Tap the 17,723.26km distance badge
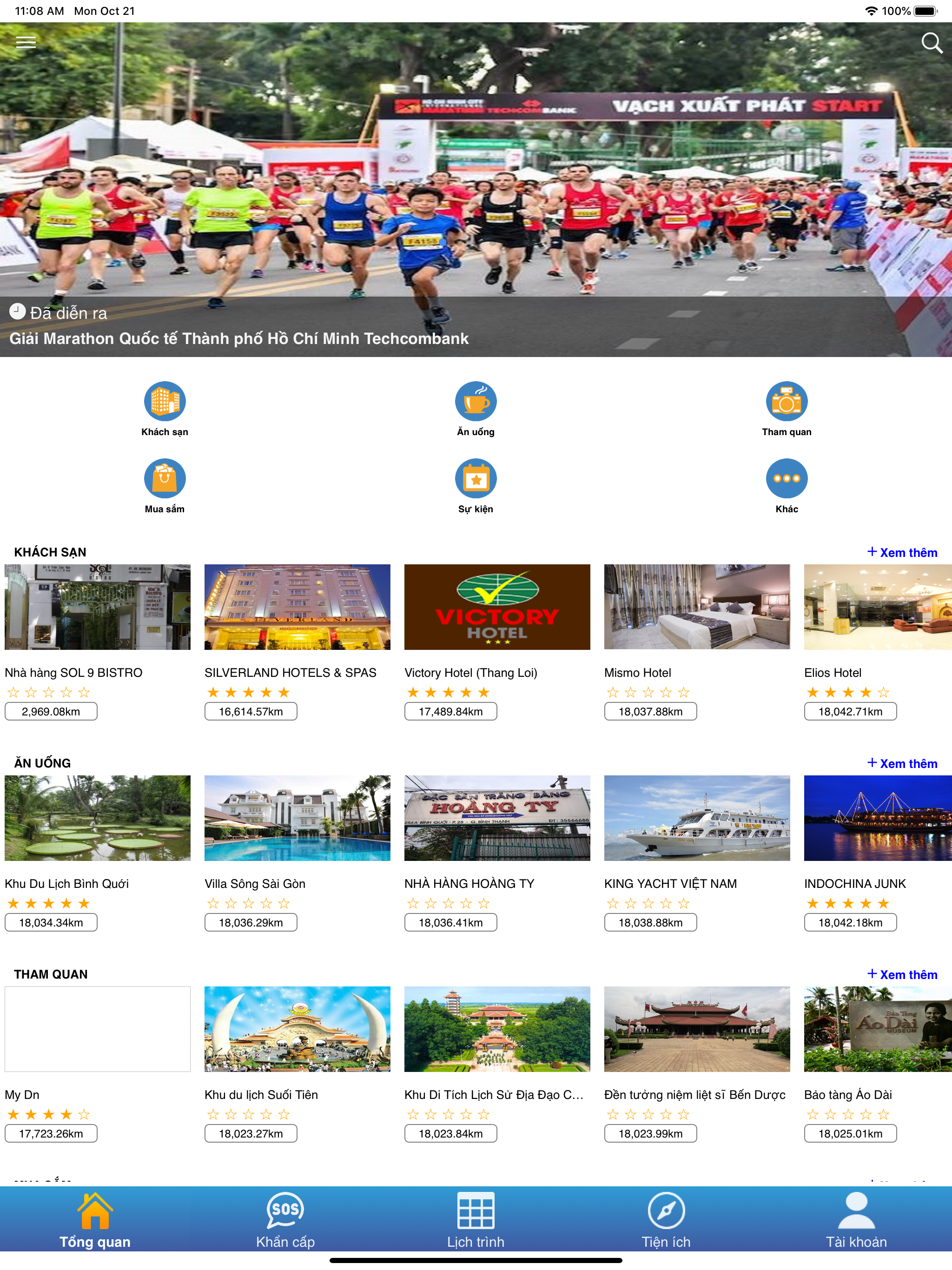 click(x=51, y=1134)
